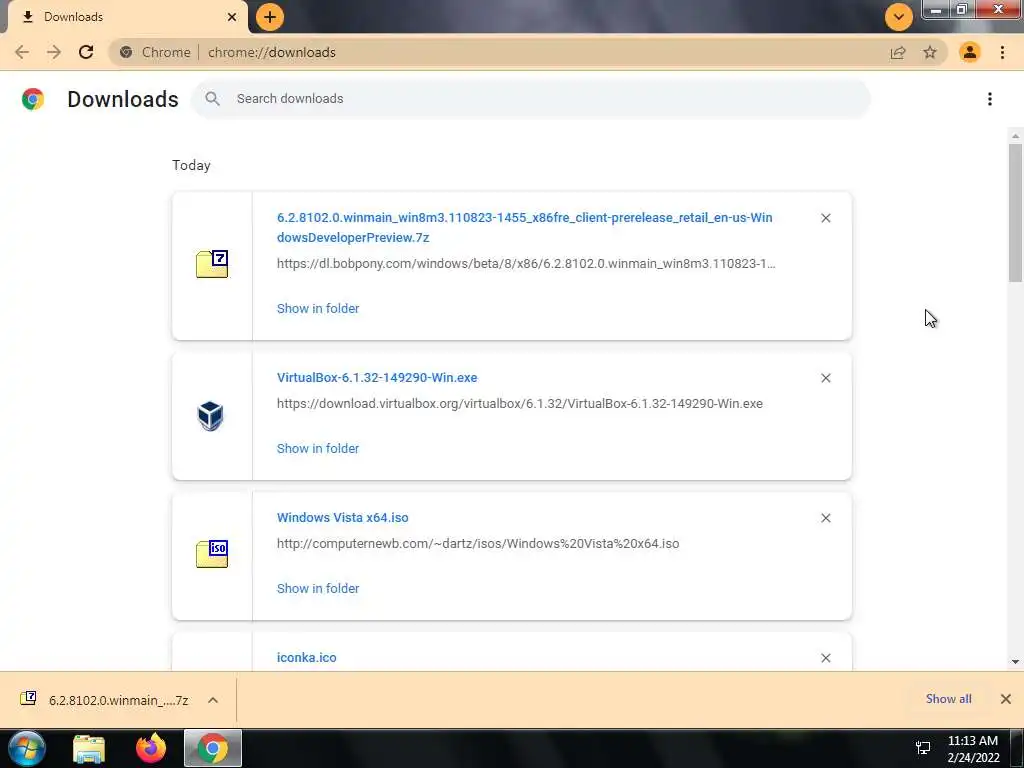Show Windows Vista x64.iso in folder
This screenshot has height=768, width=1024.
pos(318,588)
